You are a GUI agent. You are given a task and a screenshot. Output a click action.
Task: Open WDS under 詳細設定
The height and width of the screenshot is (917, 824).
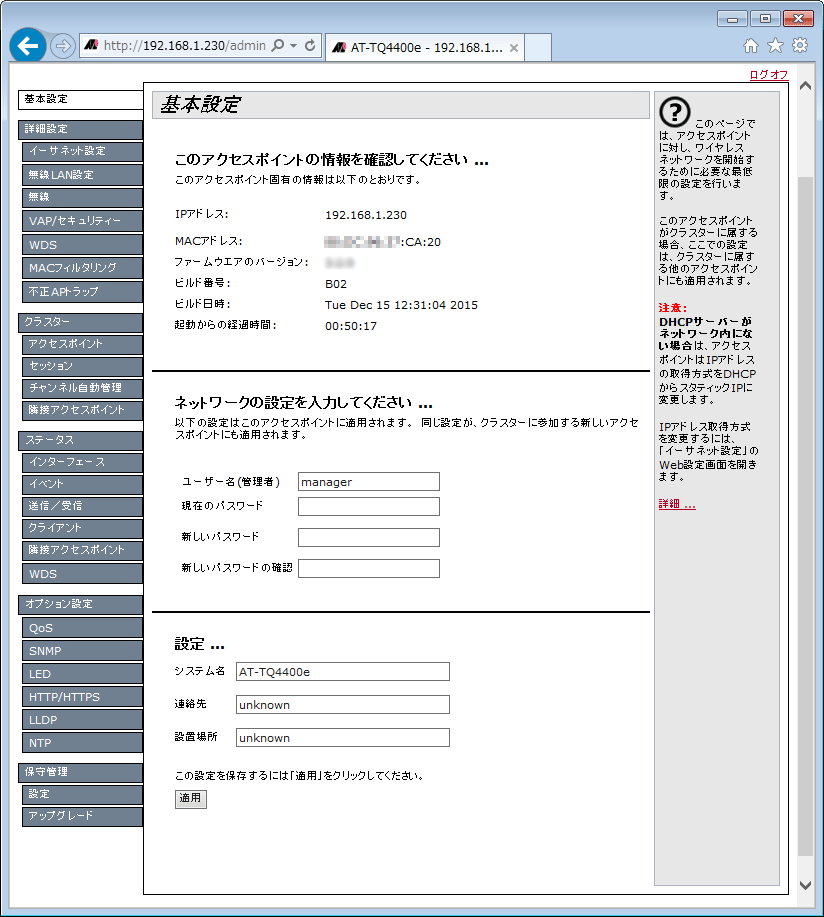pyautogui.click(x=82, y=244)
